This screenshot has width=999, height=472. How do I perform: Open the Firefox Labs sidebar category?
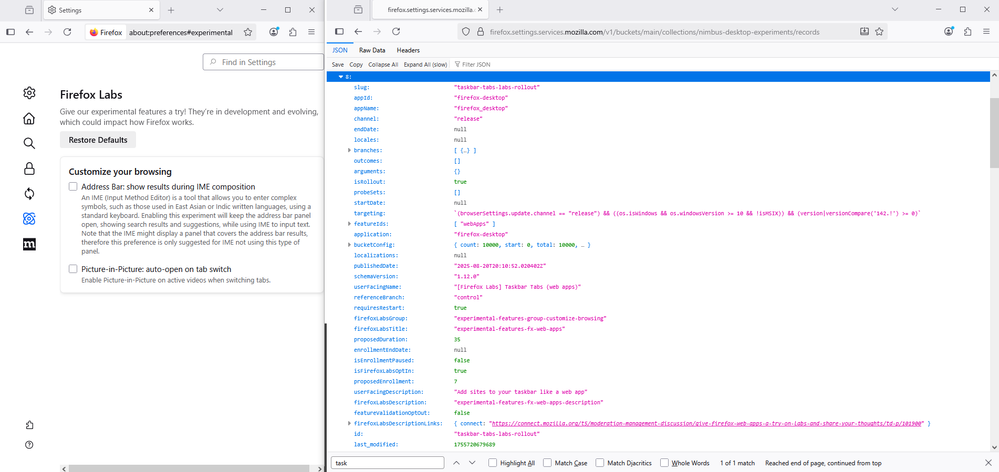(x=30, y=219)
